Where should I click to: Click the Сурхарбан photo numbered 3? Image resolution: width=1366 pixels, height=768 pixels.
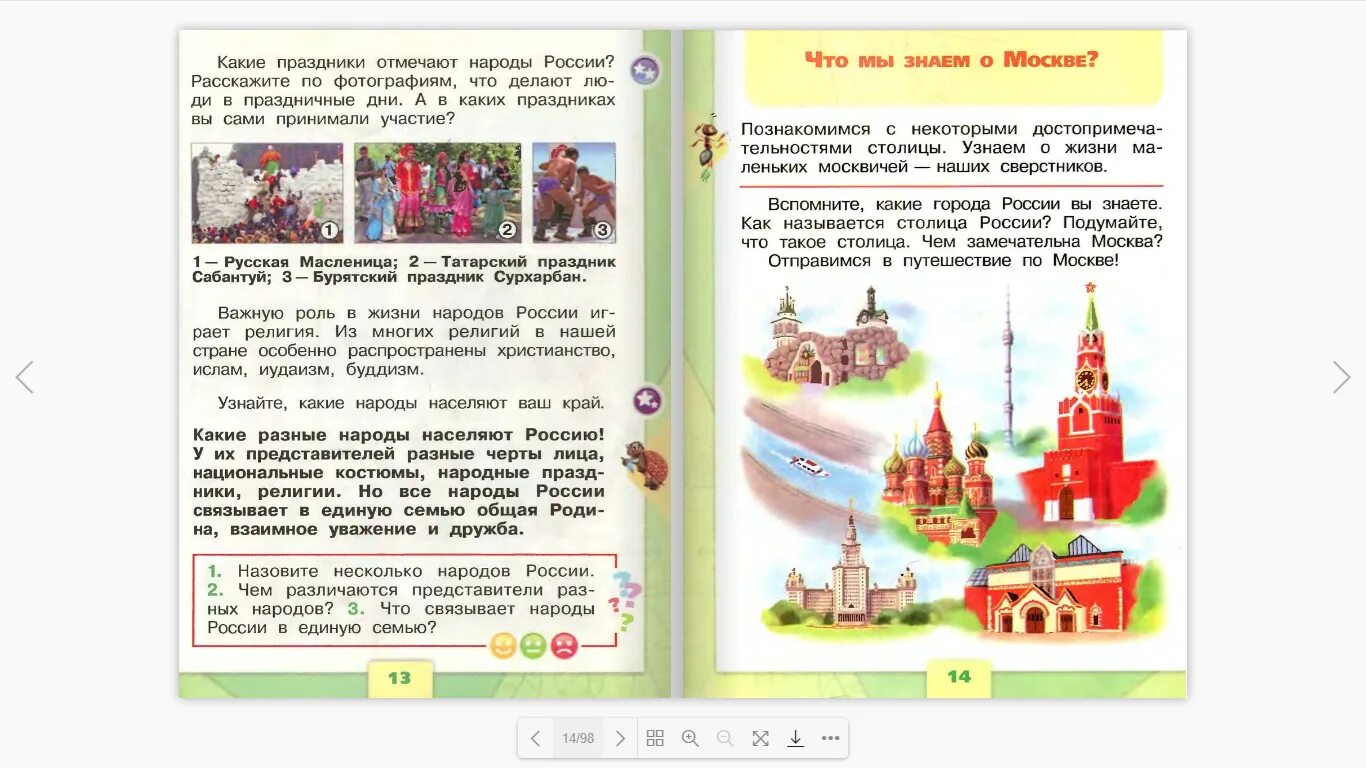574,193
